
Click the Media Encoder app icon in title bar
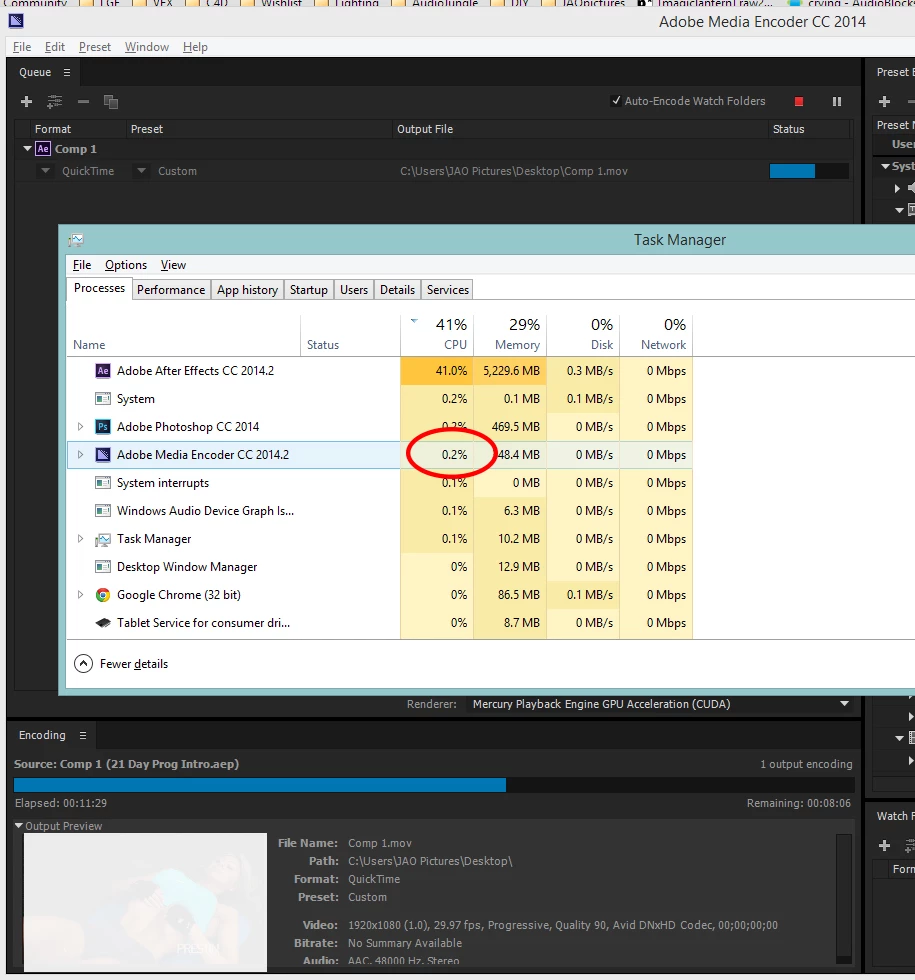16,21
